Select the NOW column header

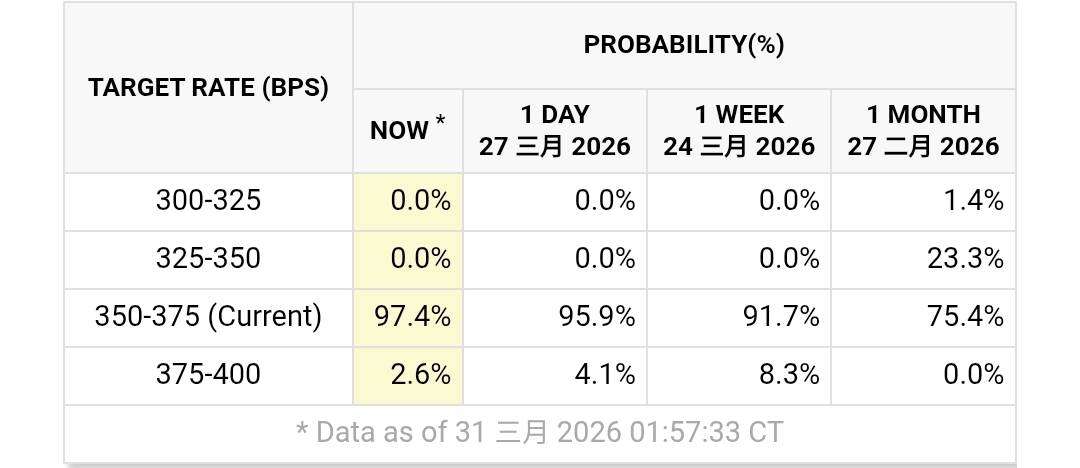coord(407,130)
